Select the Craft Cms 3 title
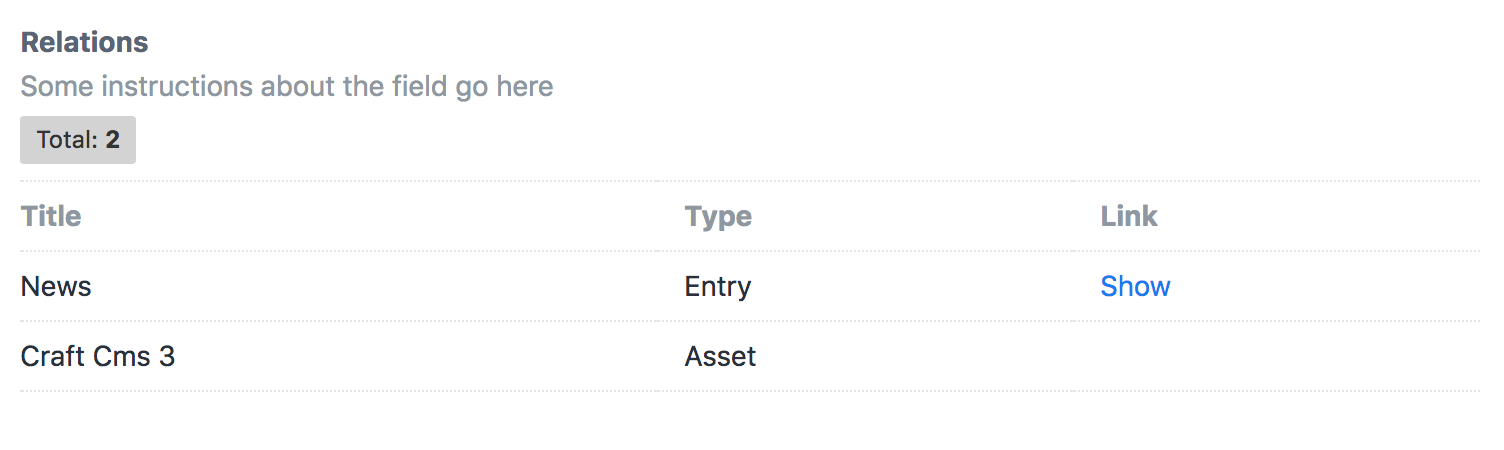The image size is (1504, 450). tap(98, 356)
